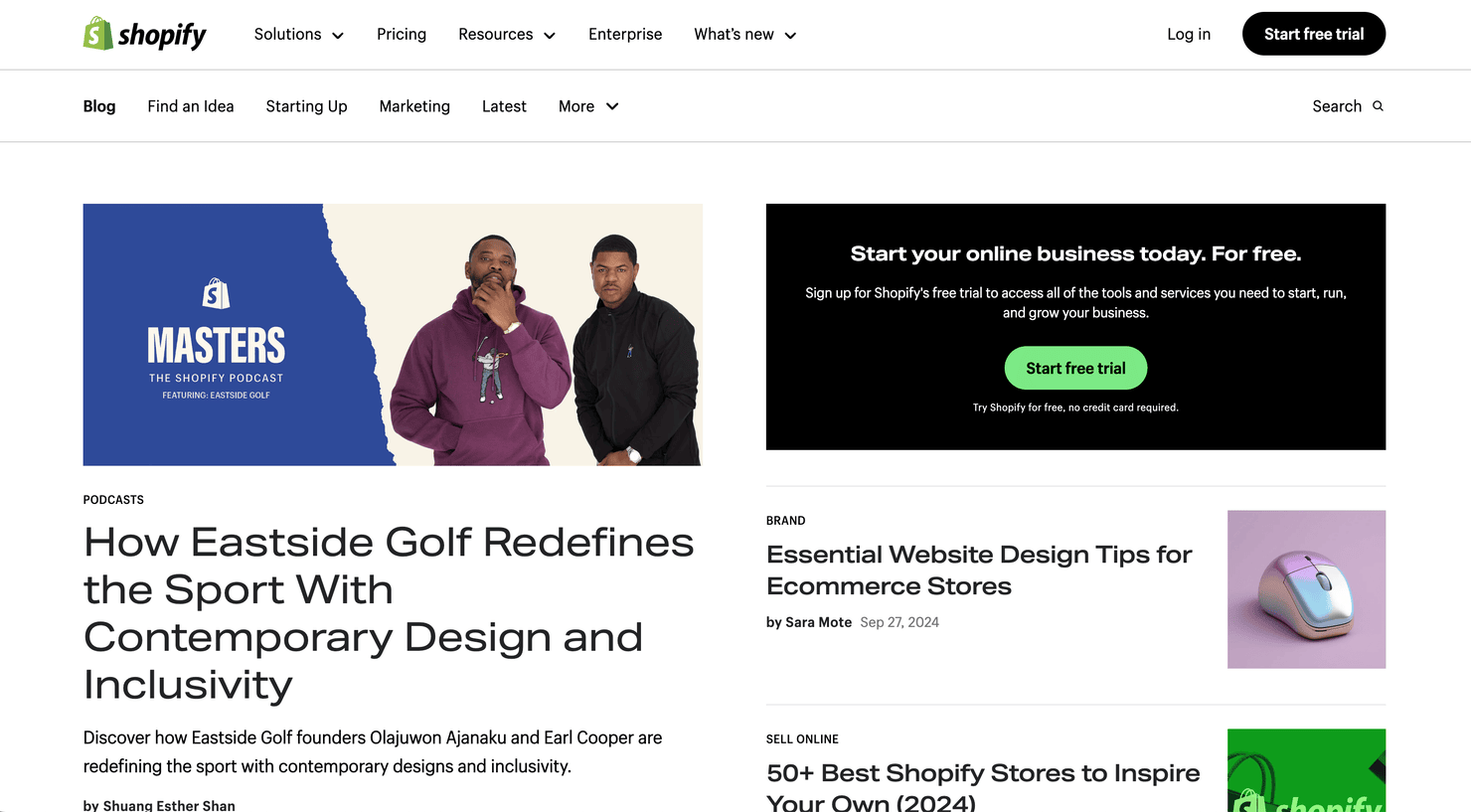Click the 'Start your online business today' heading
1471x812 pixels.
click(1075, 253)
